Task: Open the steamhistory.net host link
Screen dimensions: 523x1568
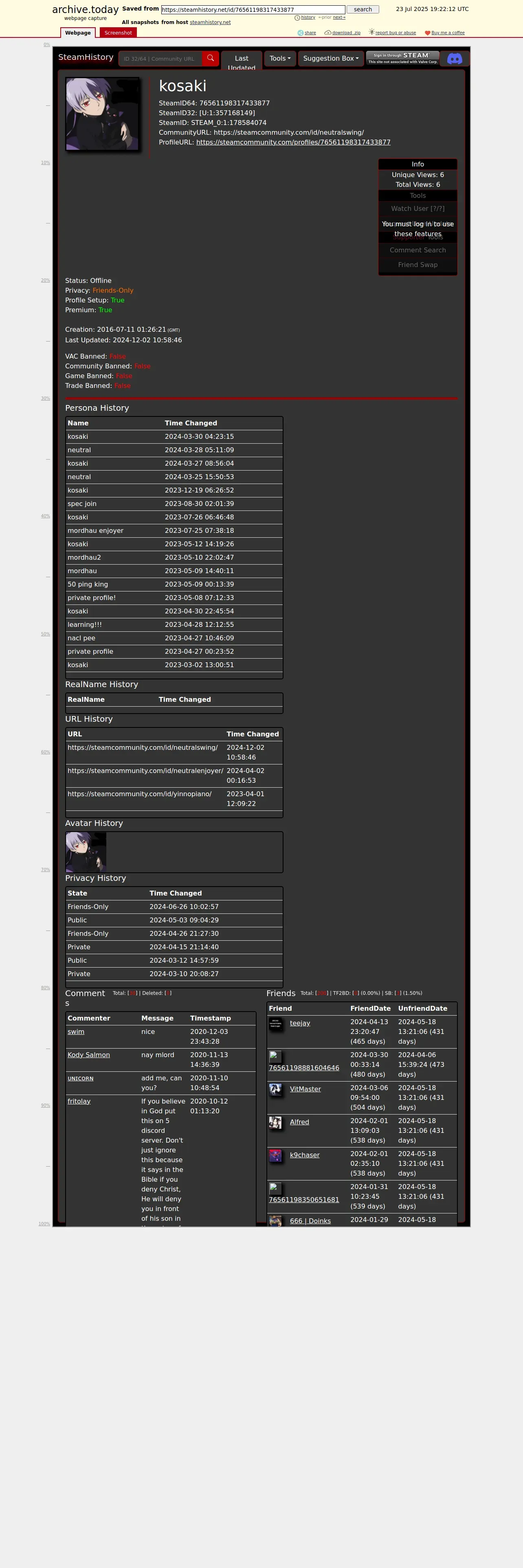Action: 210,22
